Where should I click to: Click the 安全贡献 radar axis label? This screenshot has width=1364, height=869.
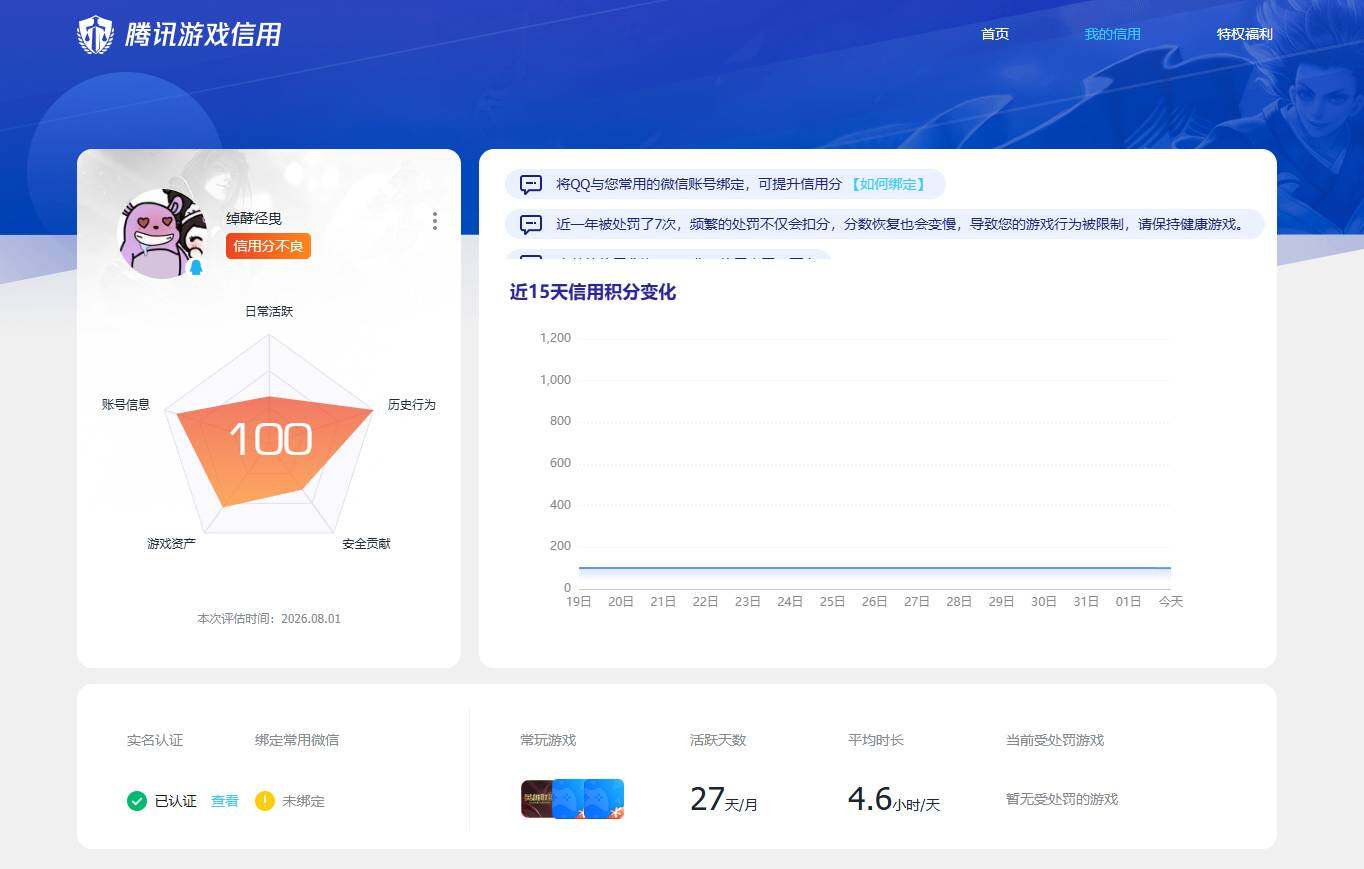pos(366,544)
